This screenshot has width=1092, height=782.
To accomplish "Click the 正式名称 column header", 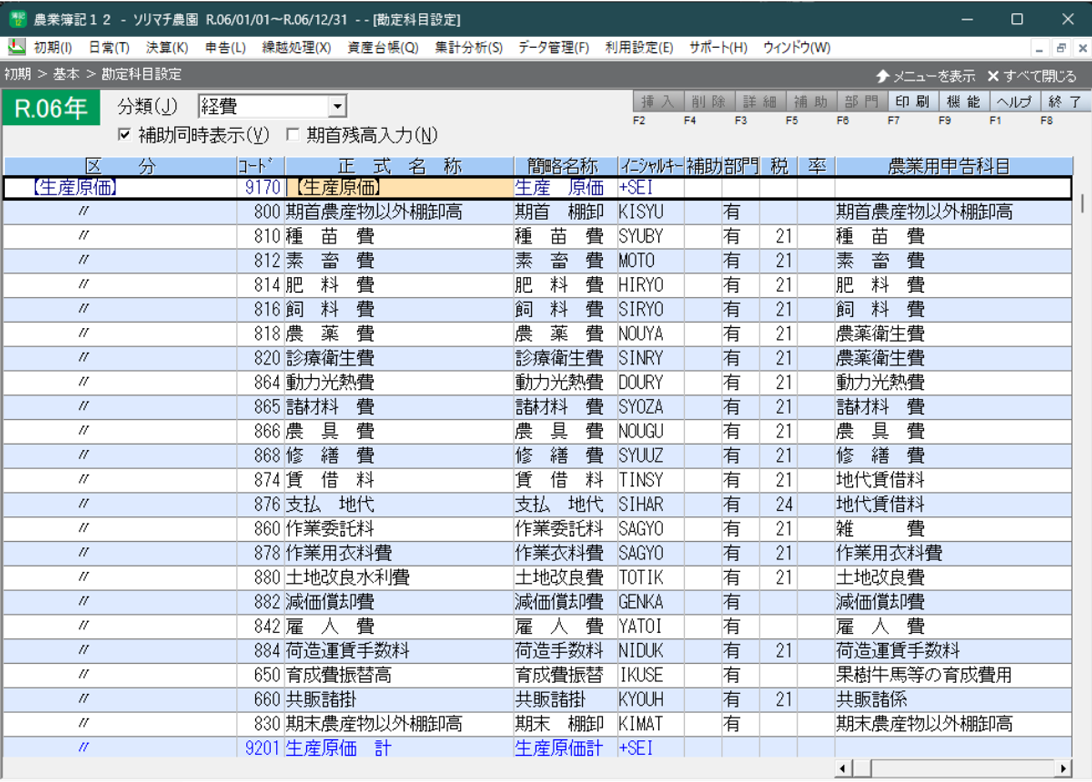I will pyautogui.click(x=400, y=166).
